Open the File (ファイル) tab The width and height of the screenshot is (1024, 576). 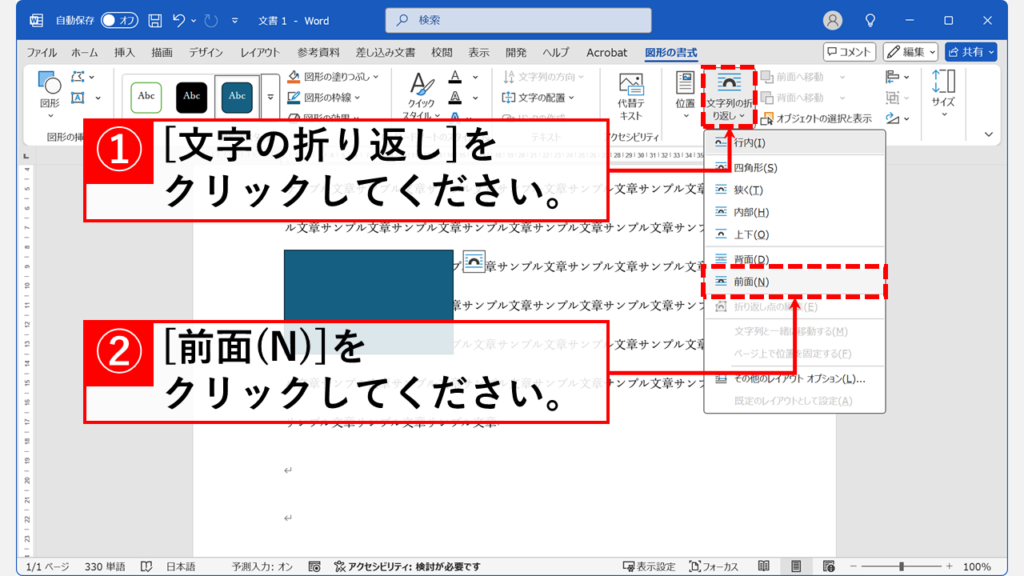tap(41, 52)
